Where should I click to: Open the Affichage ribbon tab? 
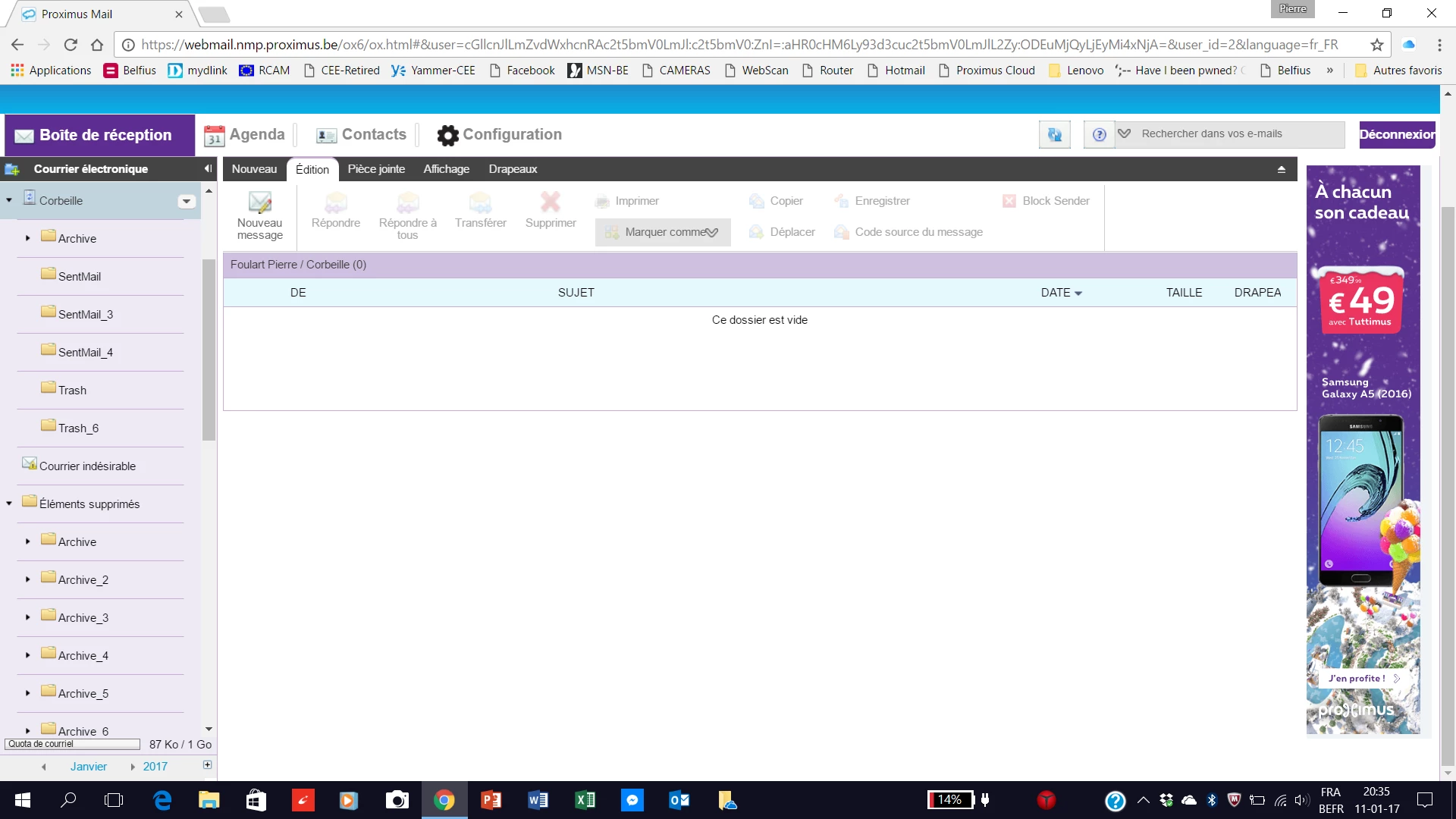click(446, 169)
